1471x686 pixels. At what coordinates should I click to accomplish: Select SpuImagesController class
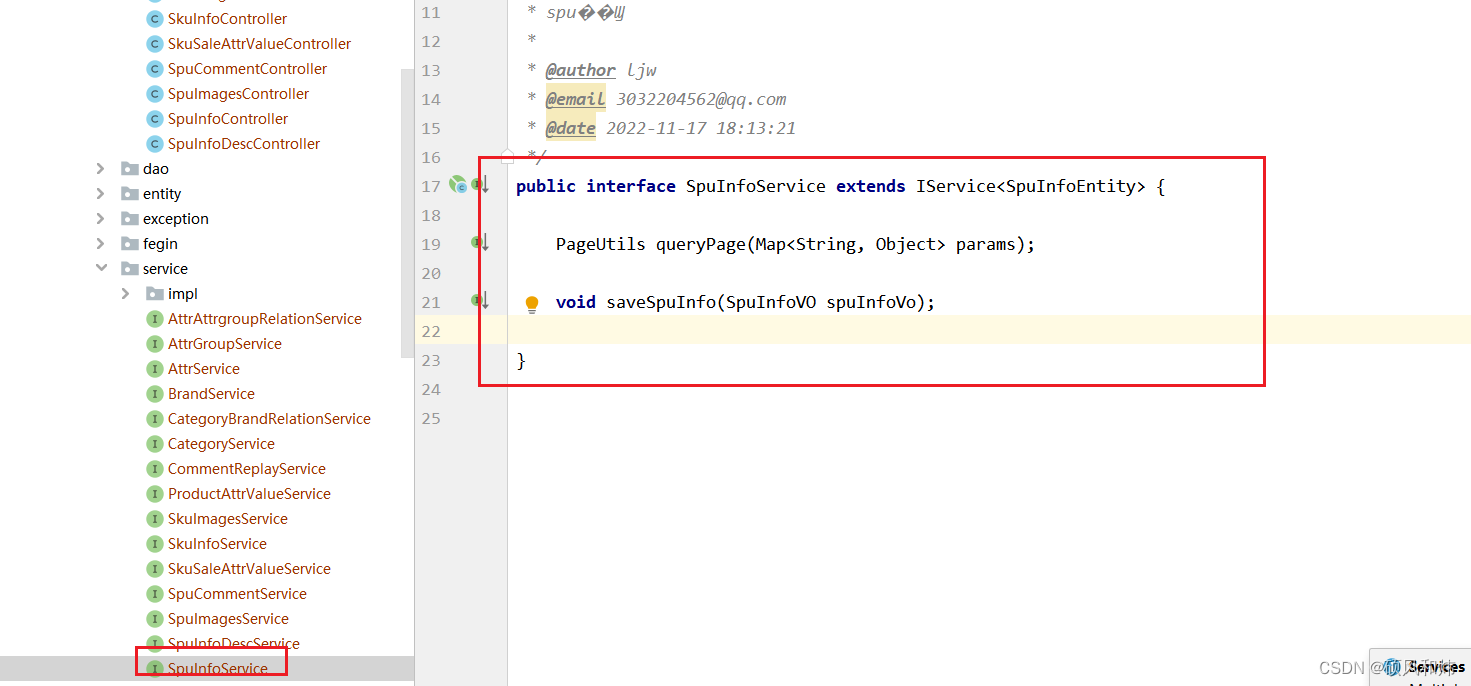click(x=238, y=94)
